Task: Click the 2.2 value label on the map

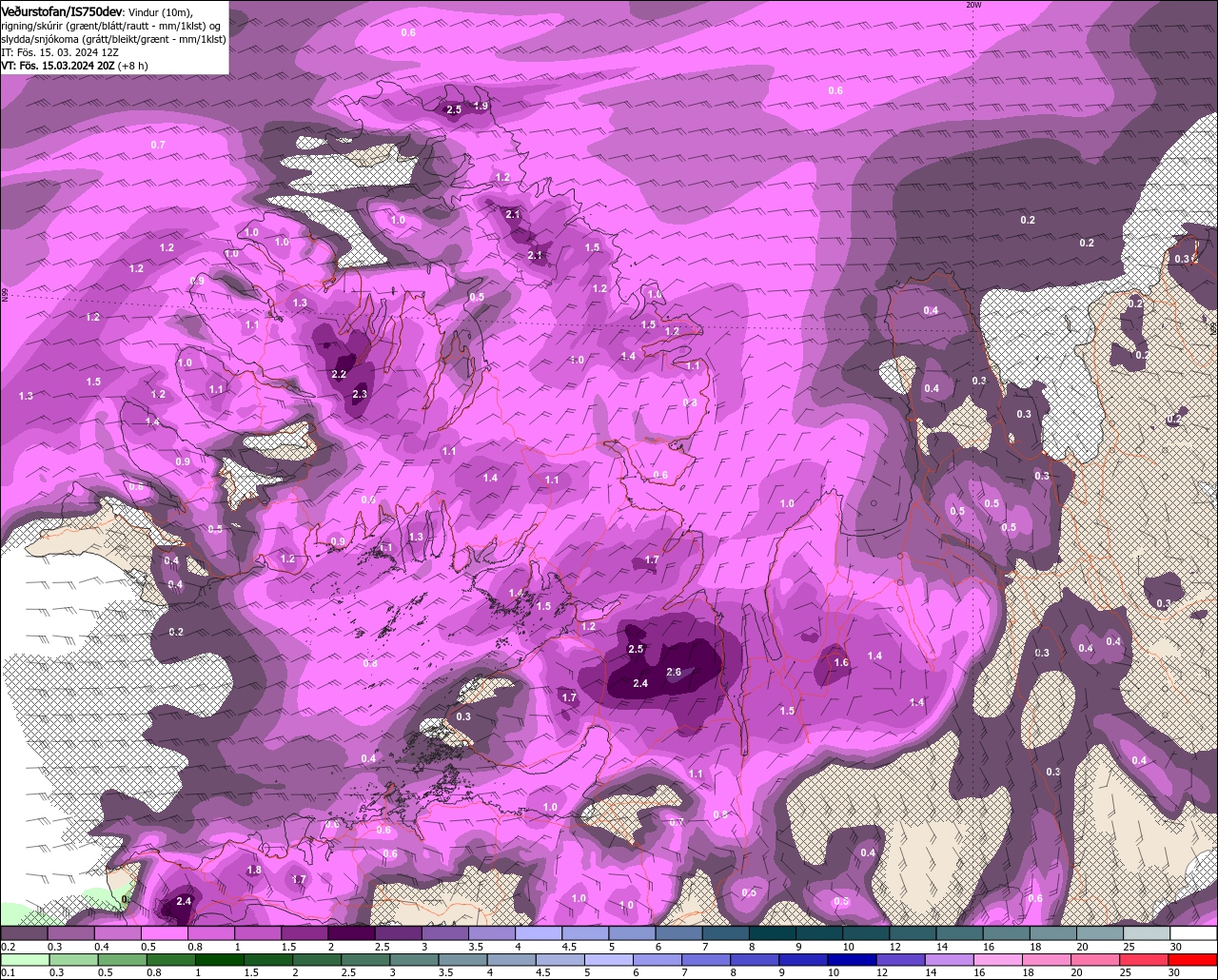Action: click(339, 374)
